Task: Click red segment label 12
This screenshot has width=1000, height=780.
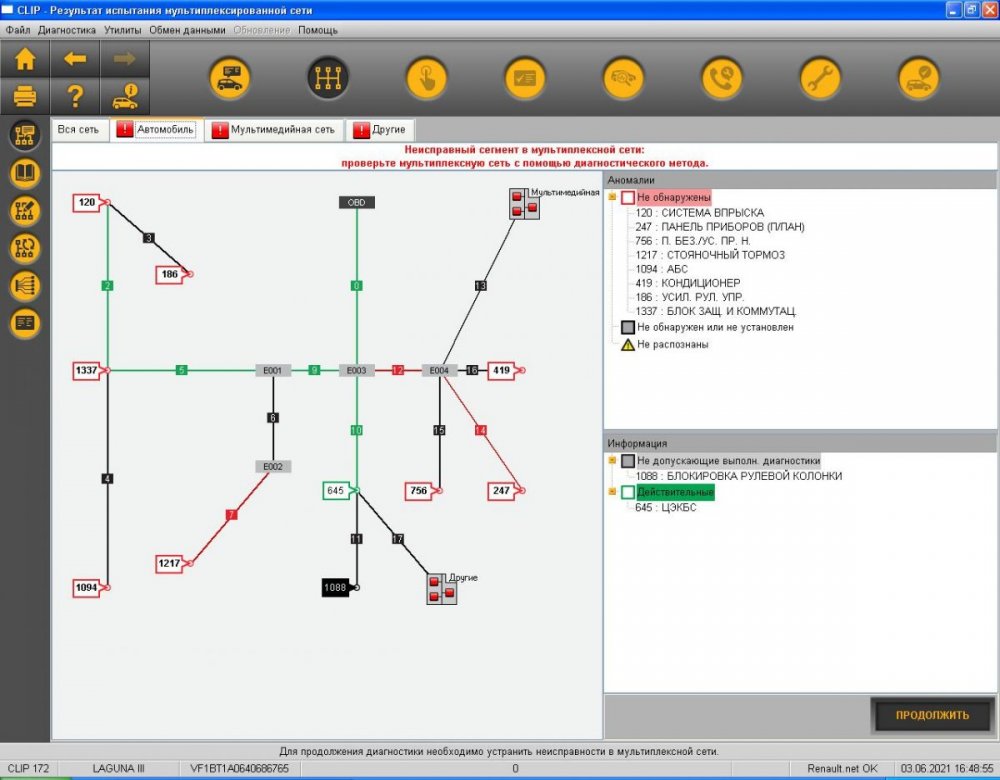Action: click(x=397, y=370)
